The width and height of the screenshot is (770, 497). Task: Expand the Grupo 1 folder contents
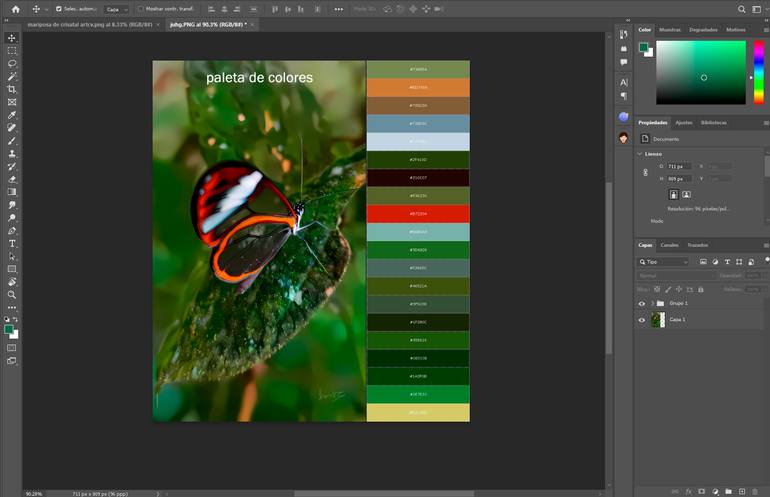point(652,303)
